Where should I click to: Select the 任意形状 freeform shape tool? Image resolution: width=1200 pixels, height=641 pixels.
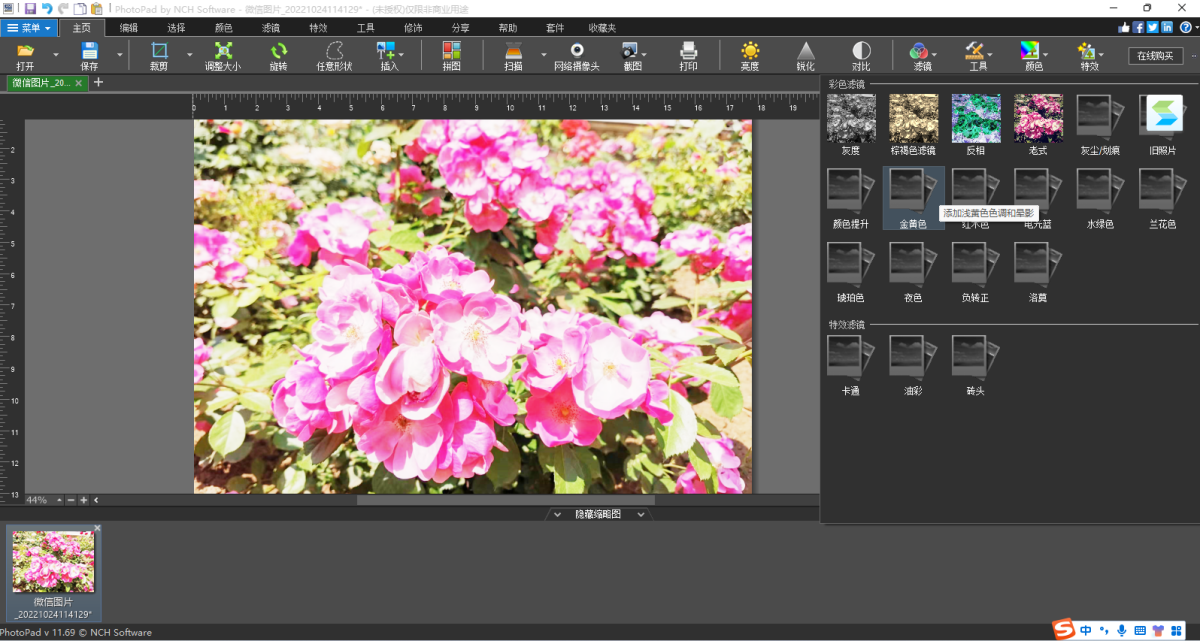(334, 51)
